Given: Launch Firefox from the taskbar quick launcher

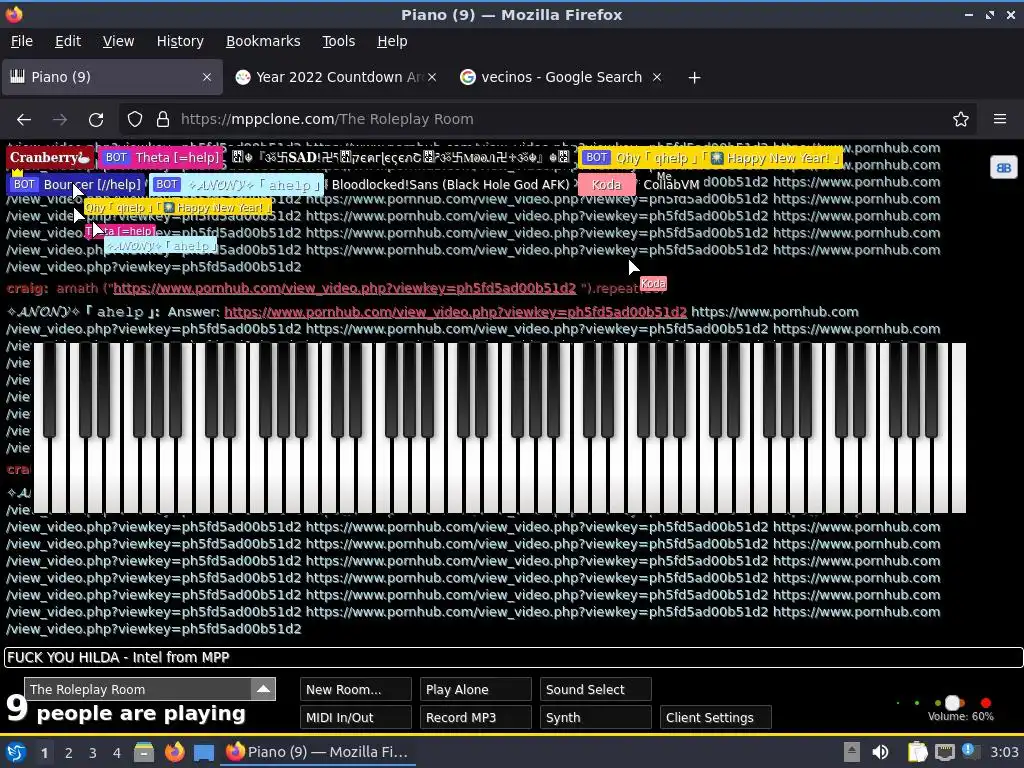Looking at the screenshot, I should coord(174,752).
